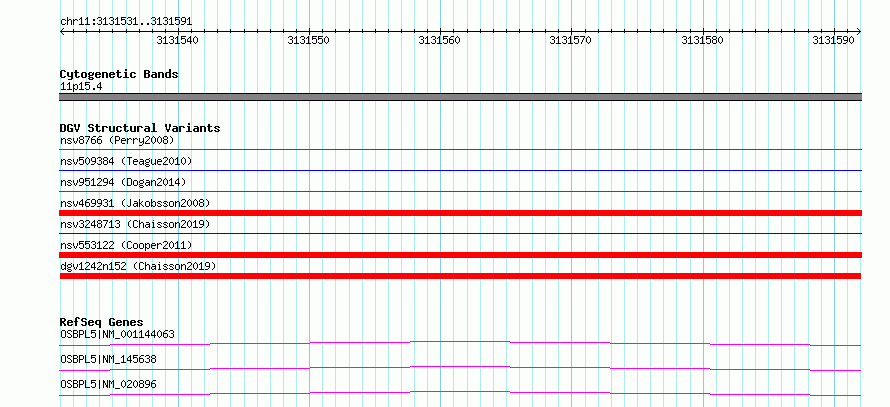Click ruler position 3131590

834,40
